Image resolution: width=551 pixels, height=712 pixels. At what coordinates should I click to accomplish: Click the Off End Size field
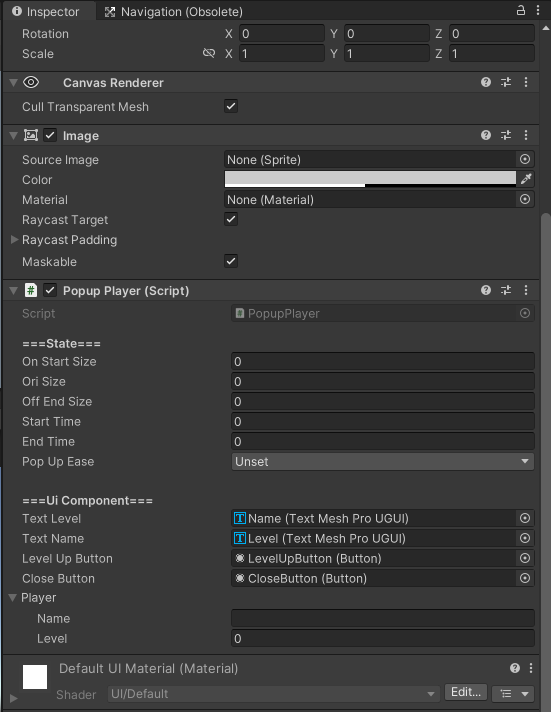(x=382, y=401)
